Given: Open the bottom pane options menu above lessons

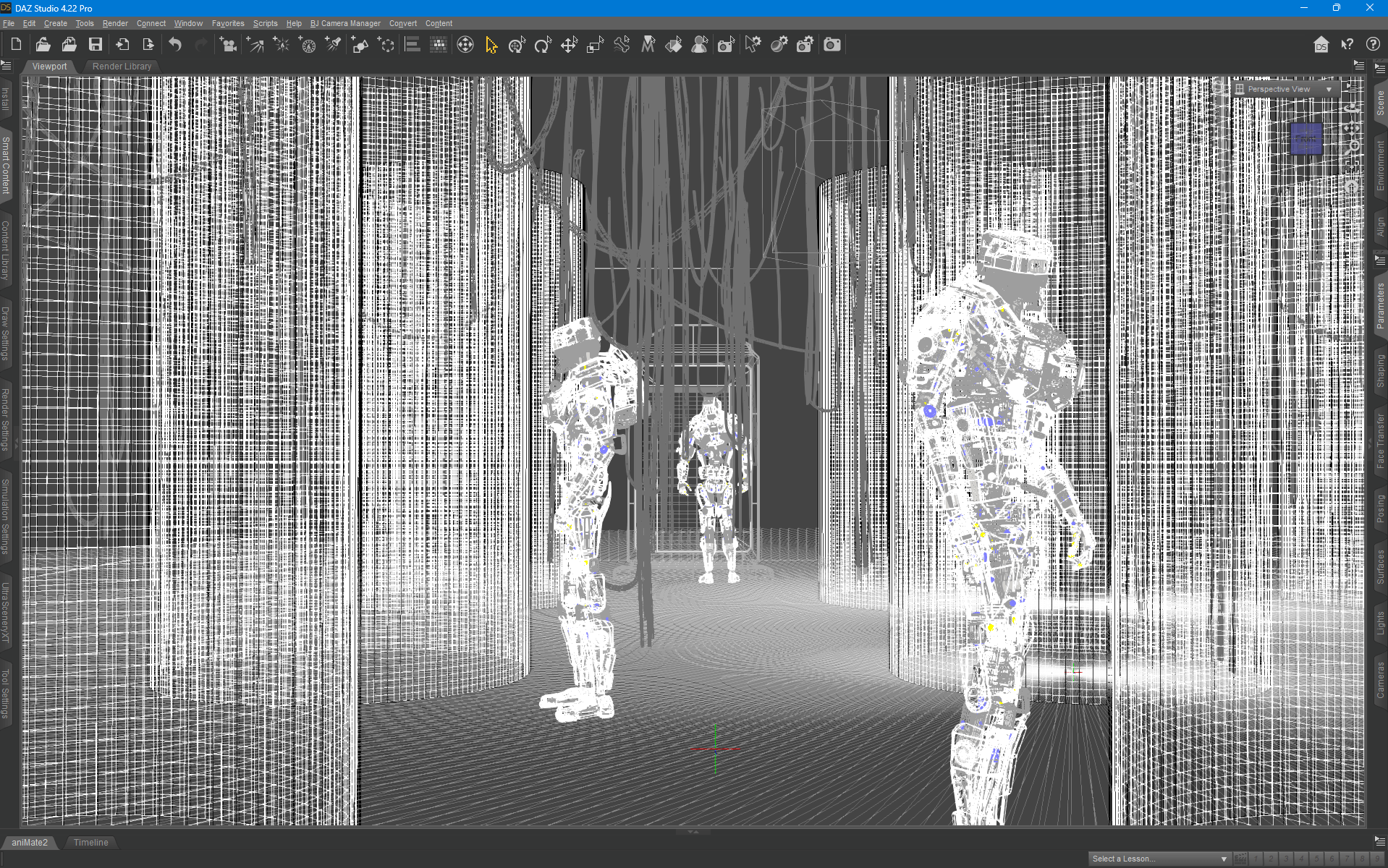Looking at the screenshot, I should (x=1380, y=841).
